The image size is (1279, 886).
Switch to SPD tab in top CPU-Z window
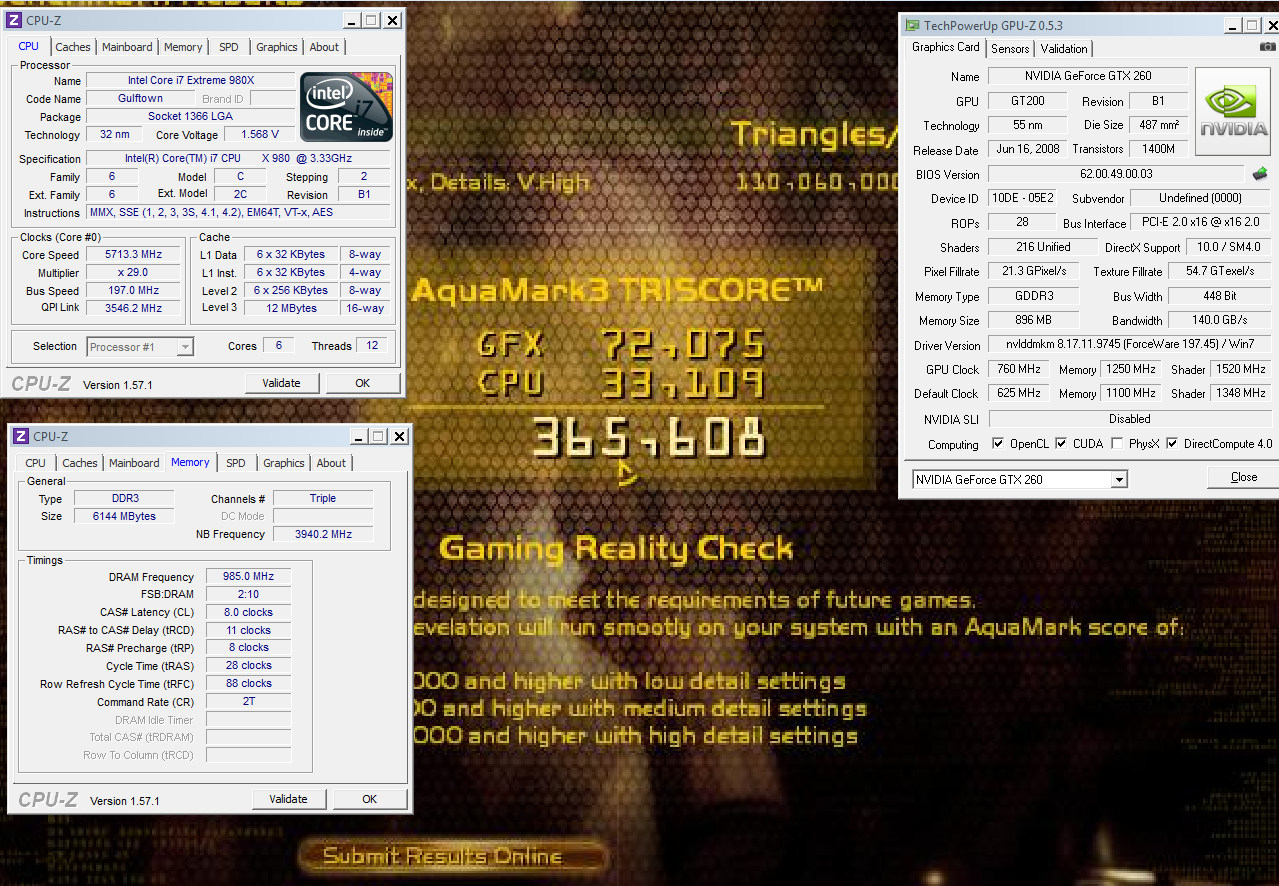(229, 47)
